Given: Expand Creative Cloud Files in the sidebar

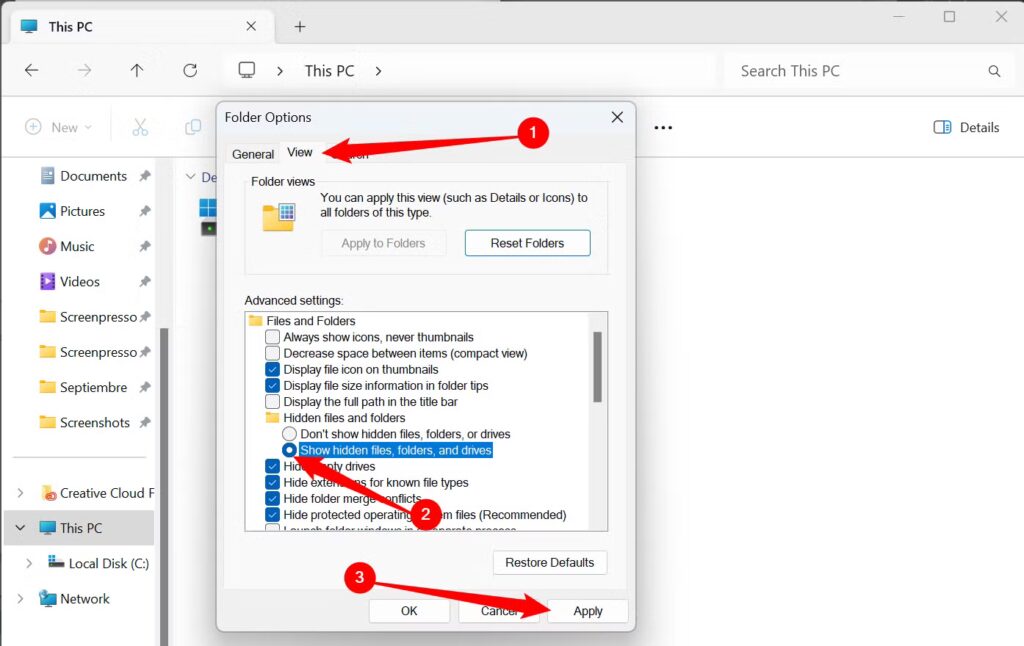Looking at the screenshot, I should 20,492.
